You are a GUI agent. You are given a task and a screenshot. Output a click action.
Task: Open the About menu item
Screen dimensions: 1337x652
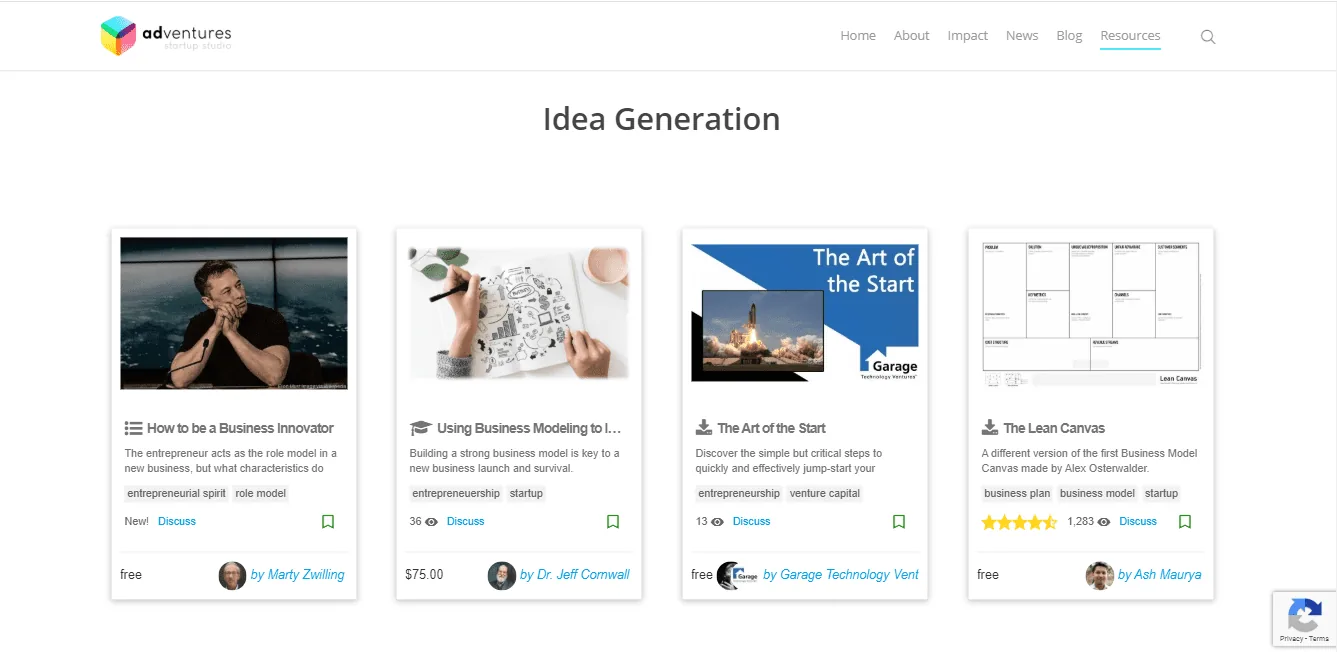tap(912, 36)
